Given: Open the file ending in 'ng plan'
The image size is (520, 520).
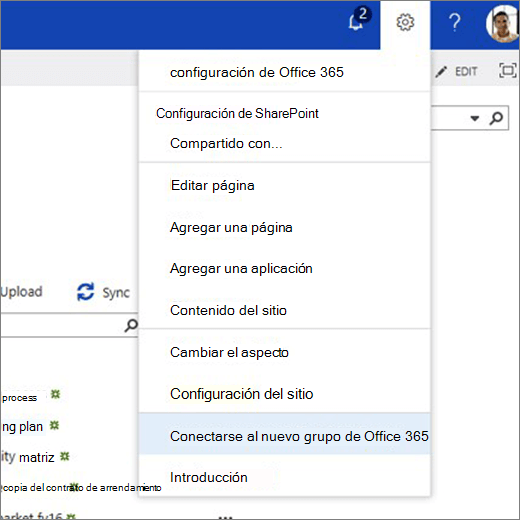Looking at the screenshot, I should pyautogui.click(x=22, y=427).
